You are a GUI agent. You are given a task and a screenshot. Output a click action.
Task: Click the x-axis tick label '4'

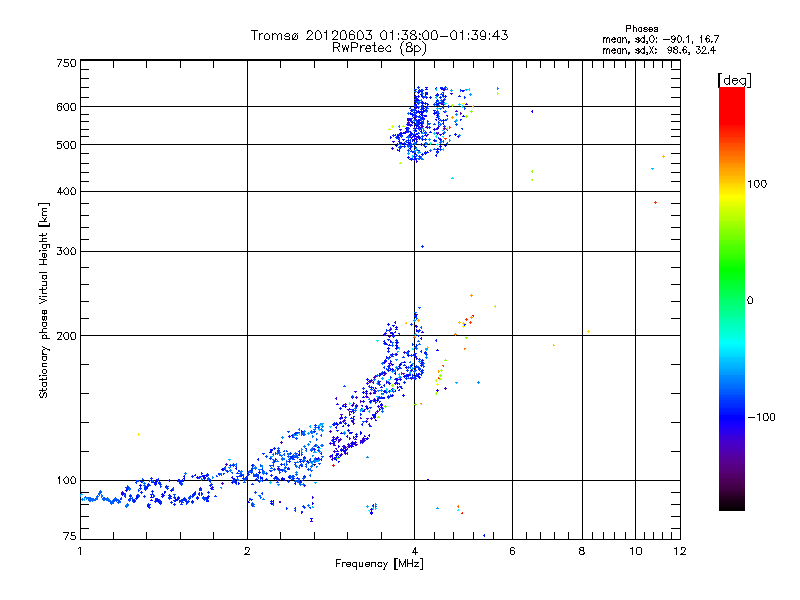coord(415,551)
